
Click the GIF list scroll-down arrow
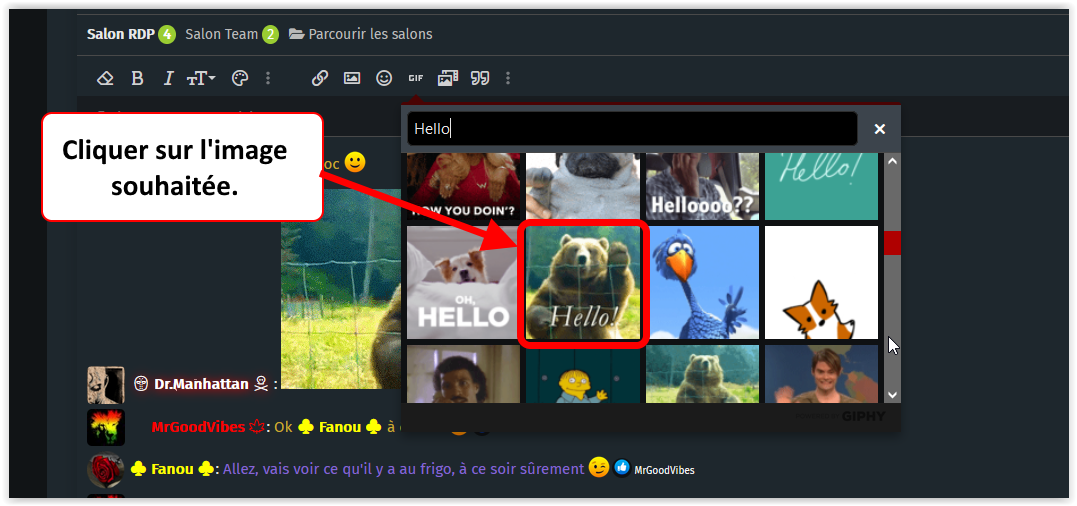click(x=892, y=394)
